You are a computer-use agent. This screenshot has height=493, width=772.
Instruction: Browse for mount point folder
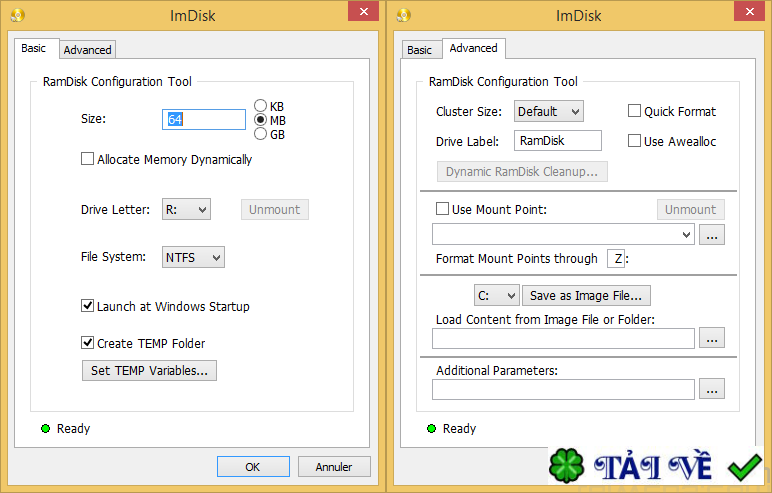point(712,234)
